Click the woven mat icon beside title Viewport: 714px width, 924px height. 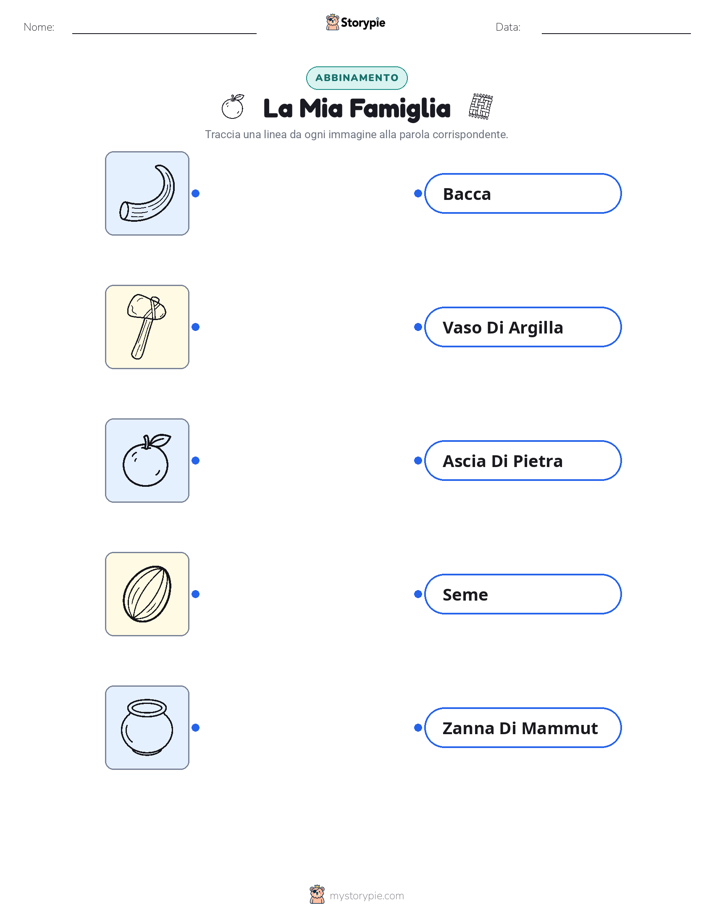[481, 107]
